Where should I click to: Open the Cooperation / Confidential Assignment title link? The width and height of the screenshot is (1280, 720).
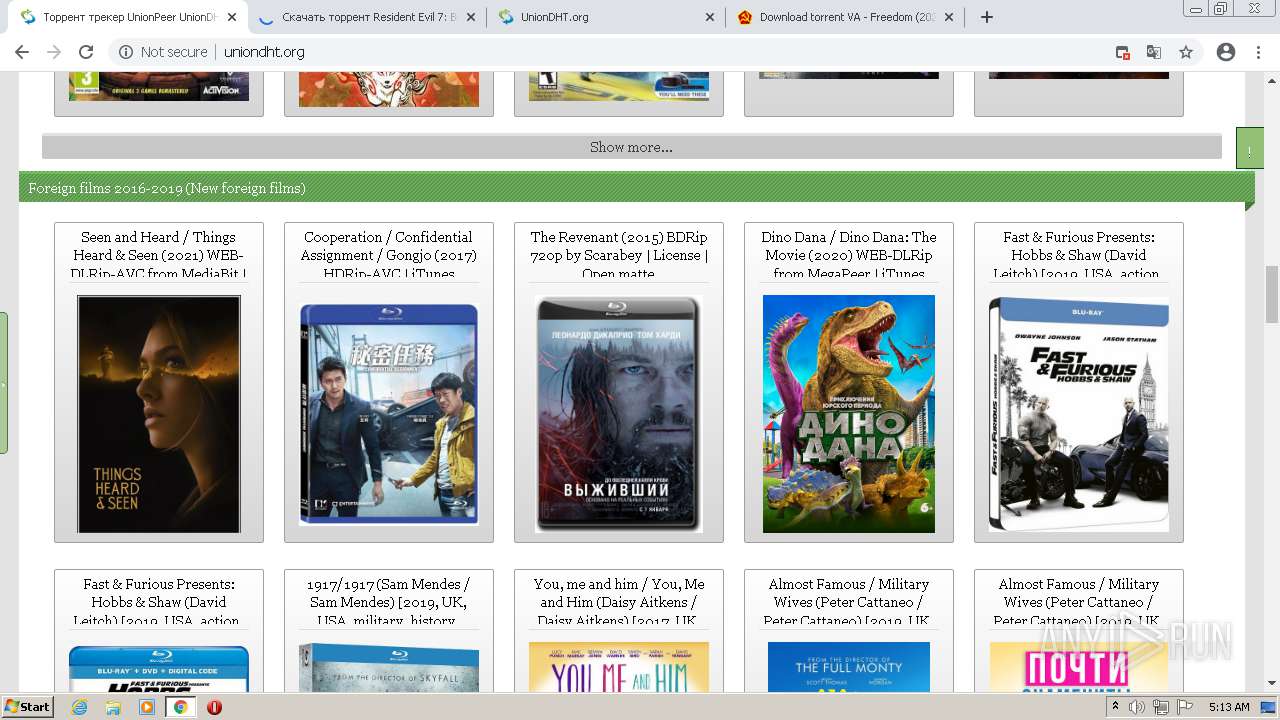tap(389, 255)
